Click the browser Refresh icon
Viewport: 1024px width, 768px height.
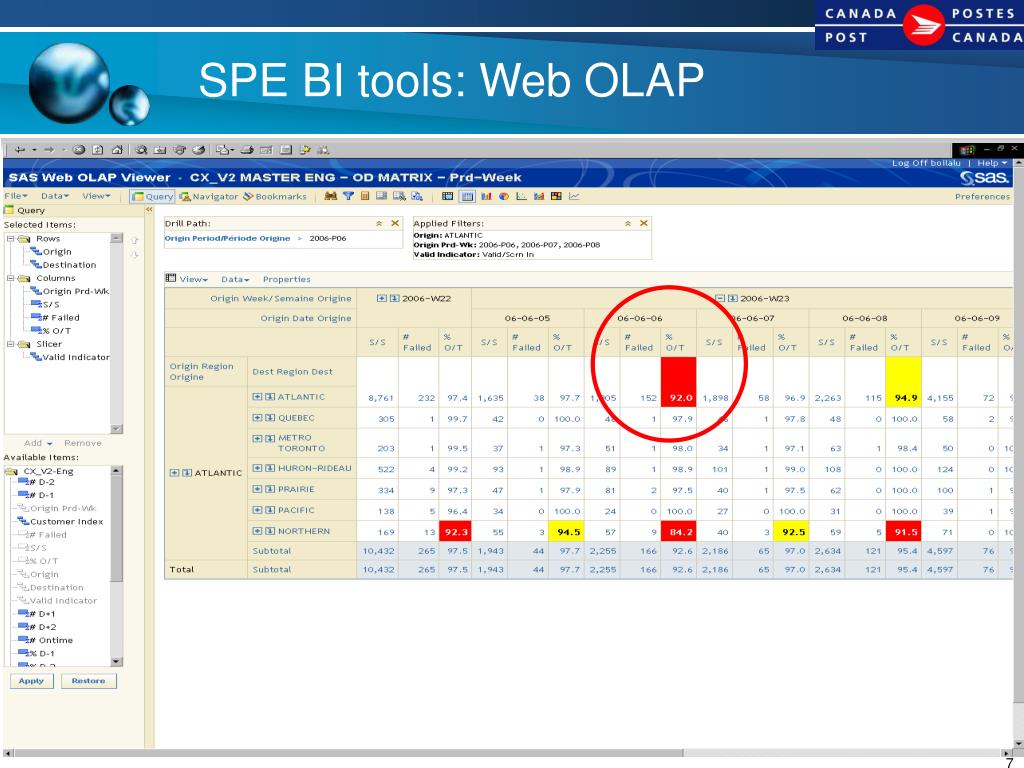pos(97,150)
